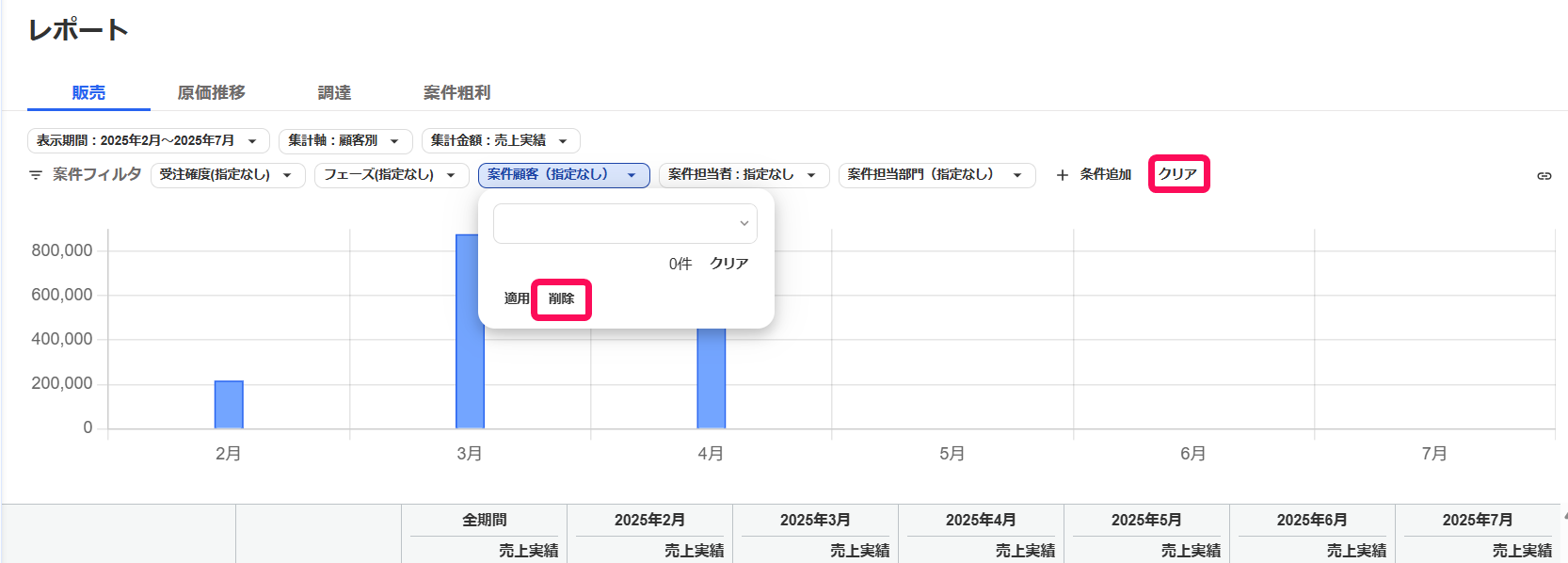Viewport: 1568px width, 563px height.
Task: Click the plus icon for 条件追加
Action: tap(1062, 175)
